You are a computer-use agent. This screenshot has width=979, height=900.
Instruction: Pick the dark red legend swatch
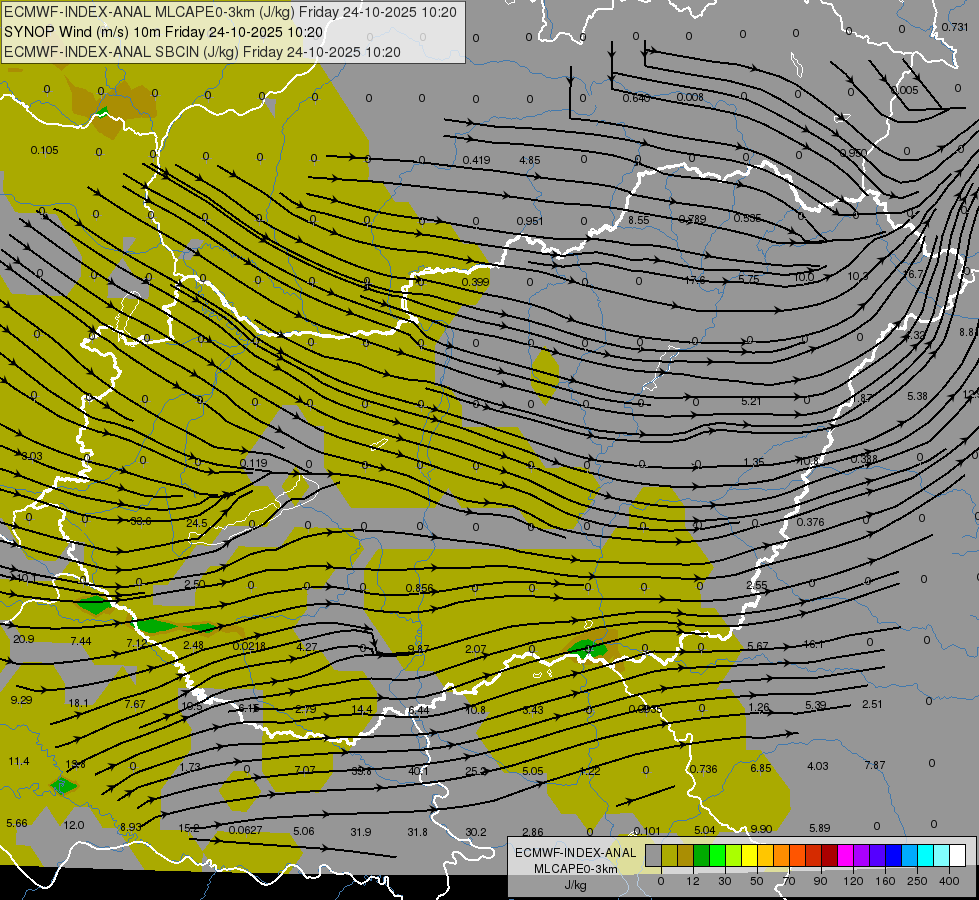click(829, 856)
